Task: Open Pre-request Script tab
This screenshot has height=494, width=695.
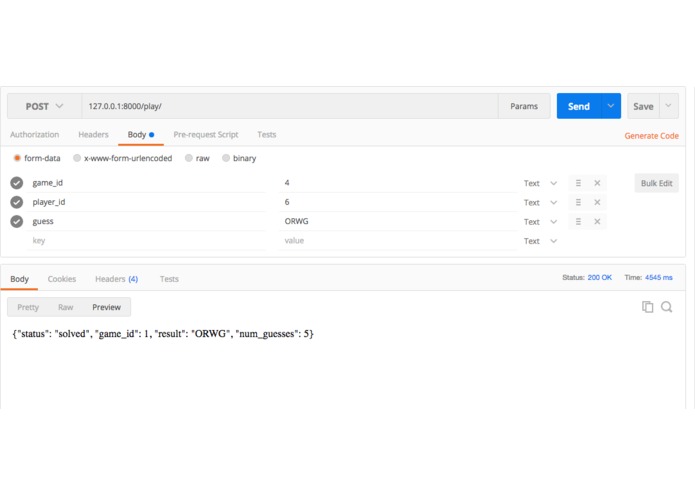Action: coord(206,134)
